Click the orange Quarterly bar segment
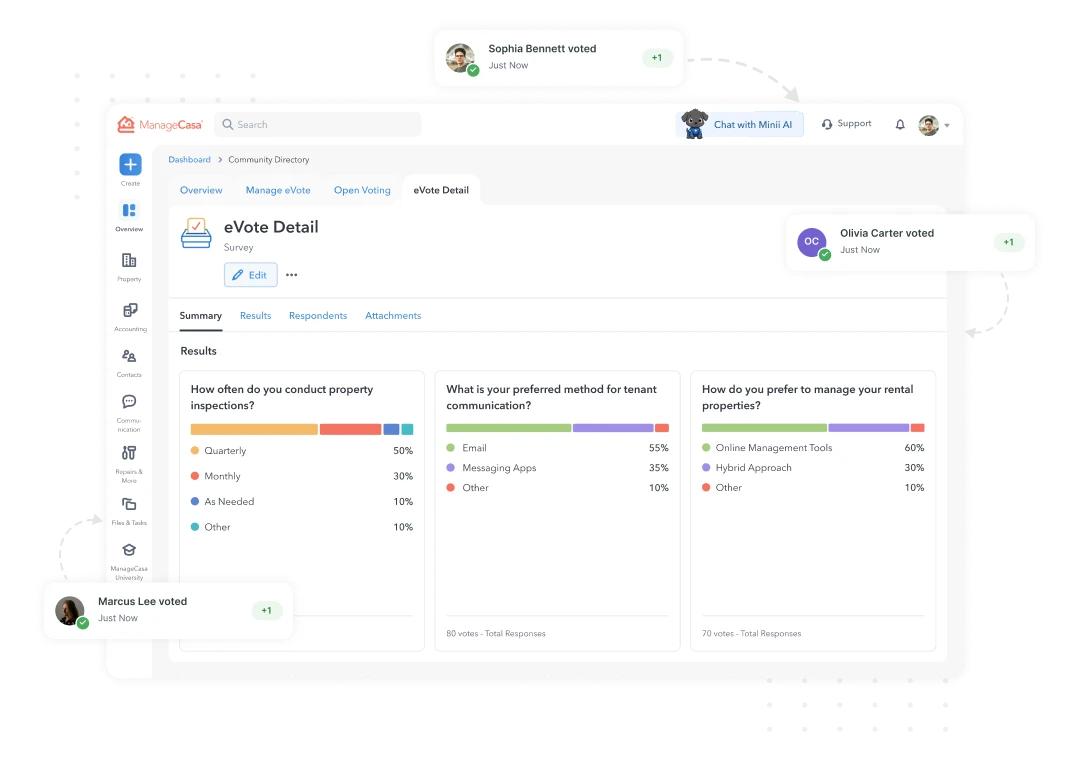The width and height of the screenshot is (1080, 778). tap(254, 430)
